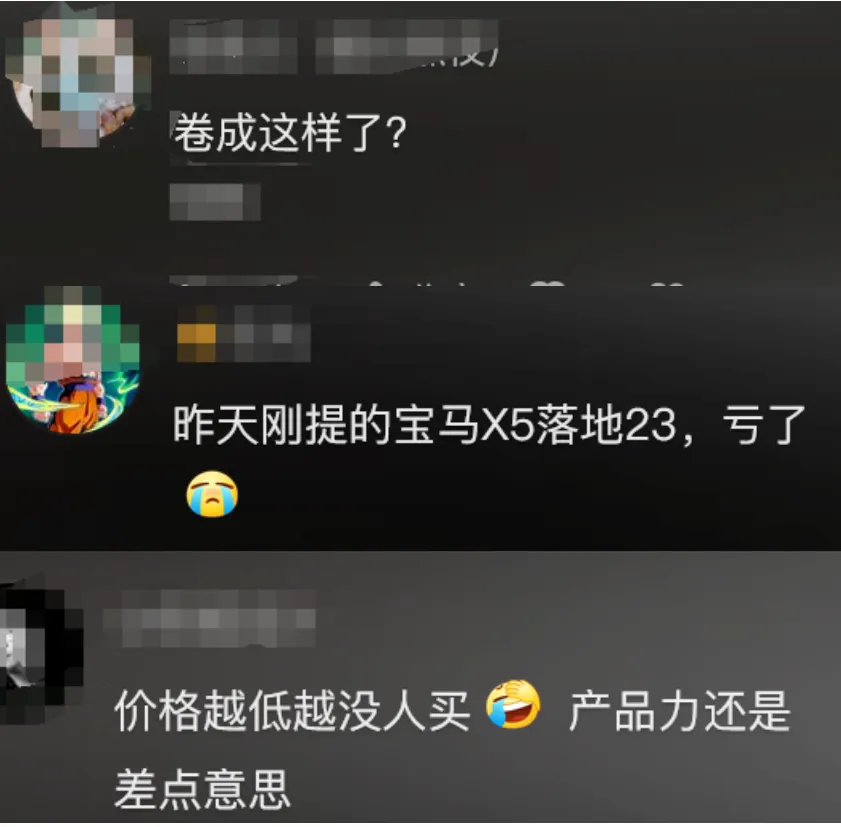Click the crying face emoji
841x827 pixels.
coord(212,494)
